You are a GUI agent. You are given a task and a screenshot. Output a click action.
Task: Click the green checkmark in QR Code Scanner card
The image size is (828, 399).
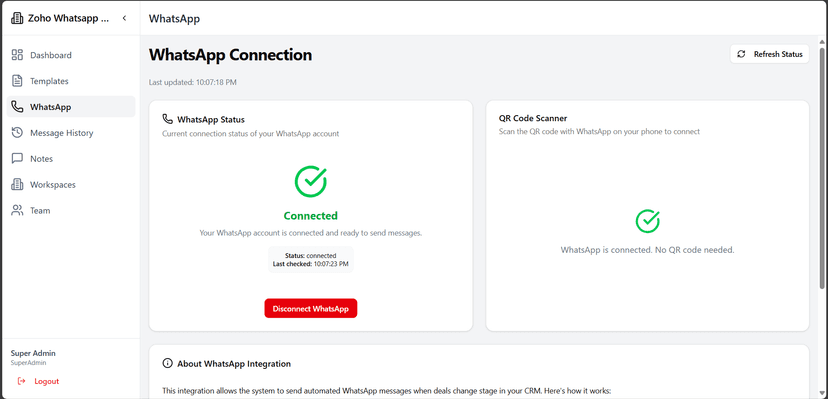tap(647, 221)
